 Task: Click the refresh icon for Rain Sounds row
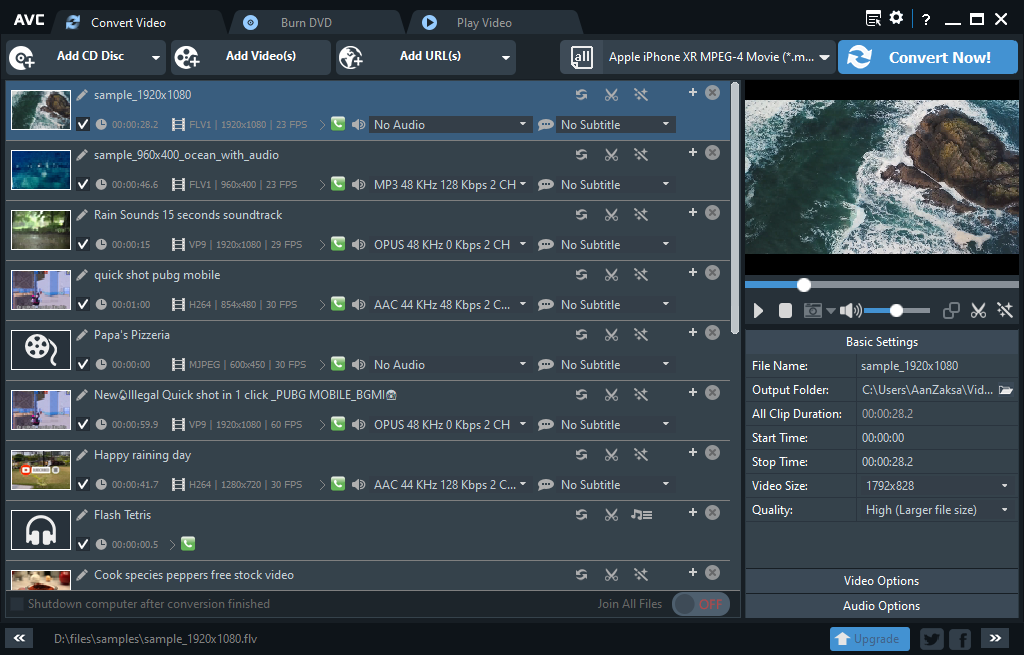pyautogui.click(x=581, y=215)
